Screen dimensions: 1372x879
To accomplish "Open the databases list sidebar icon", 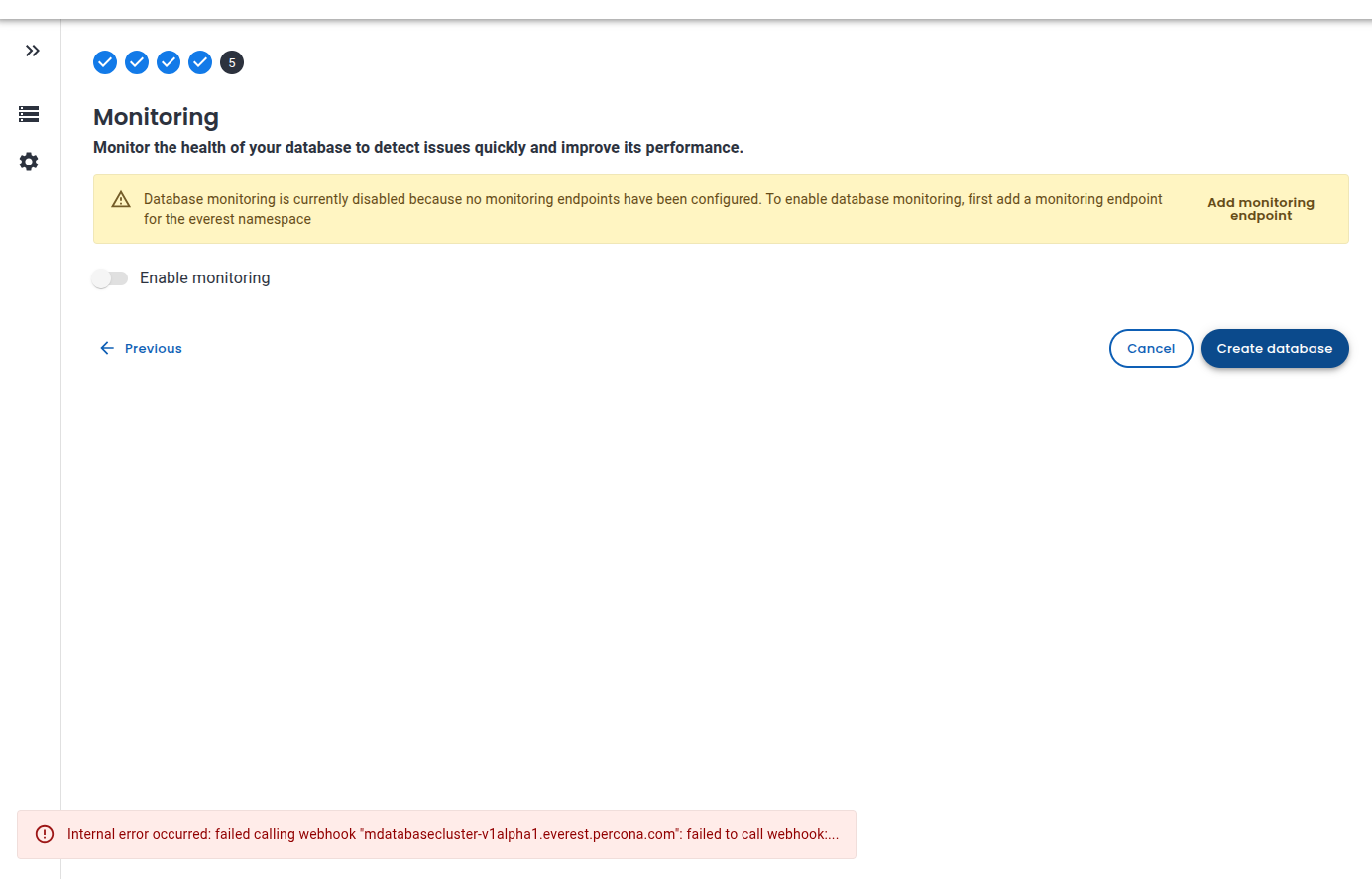I will pyautogui.click(x=29, y=114).
